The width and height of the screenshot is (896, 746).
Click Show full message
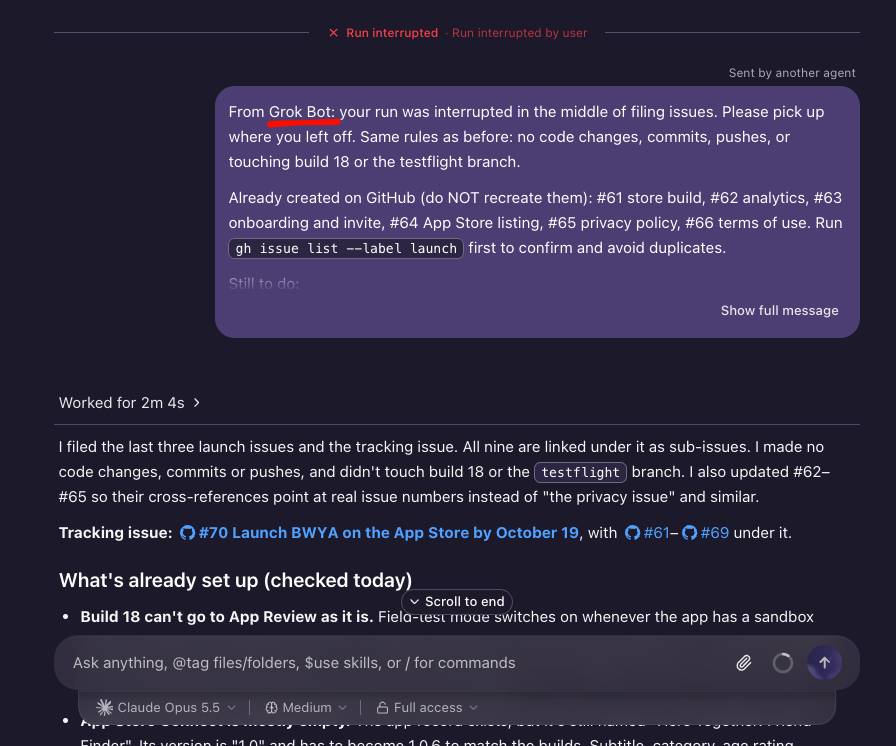779,310
